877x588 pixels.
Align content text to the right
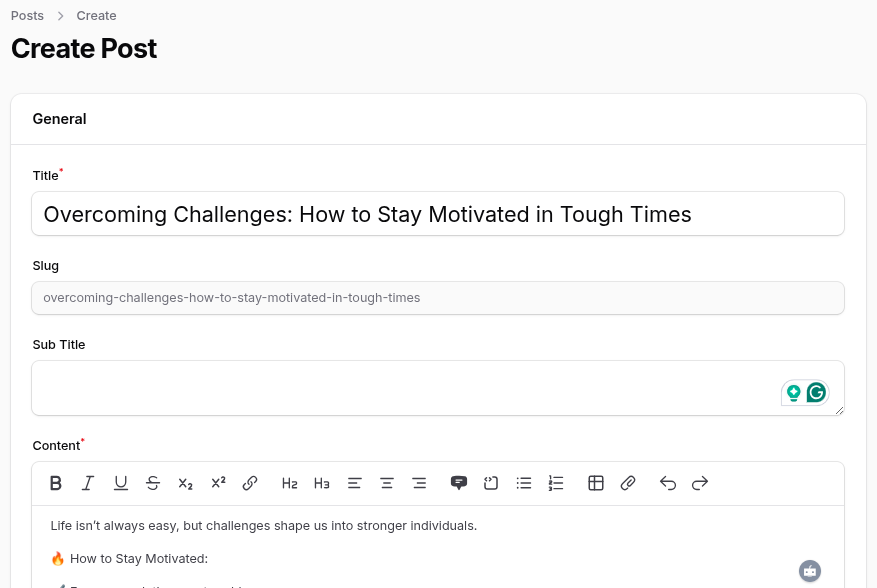(418, 483)
